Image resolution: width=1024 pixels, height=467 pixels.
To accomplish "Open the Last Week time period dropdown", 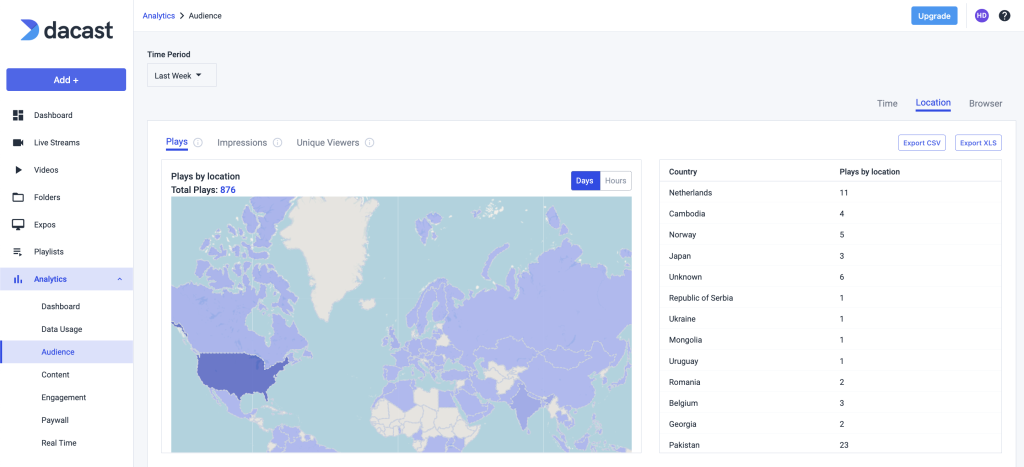I will coord(181,75).
